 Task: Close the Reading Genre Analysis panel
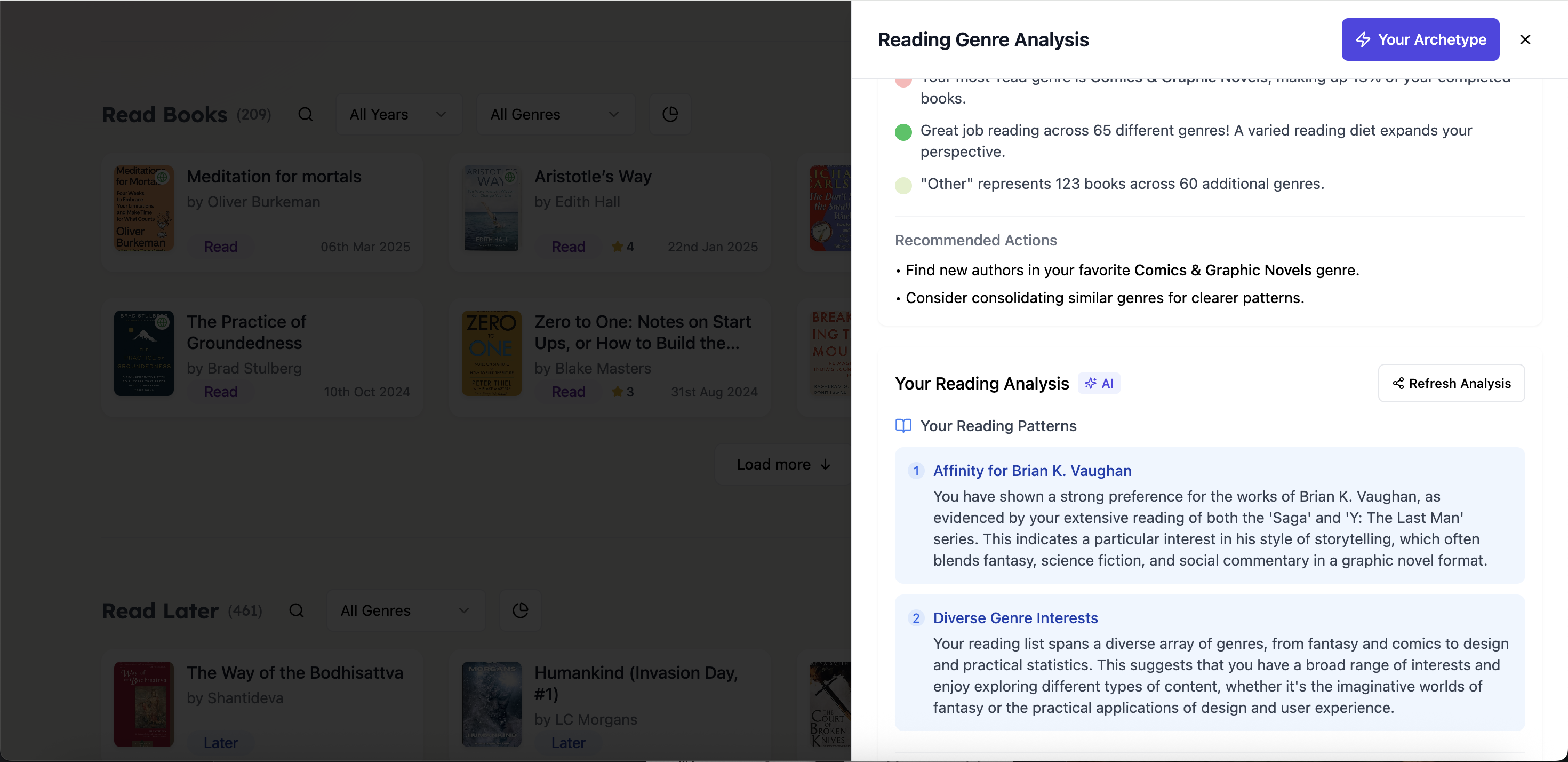[x=1525, y=39]
